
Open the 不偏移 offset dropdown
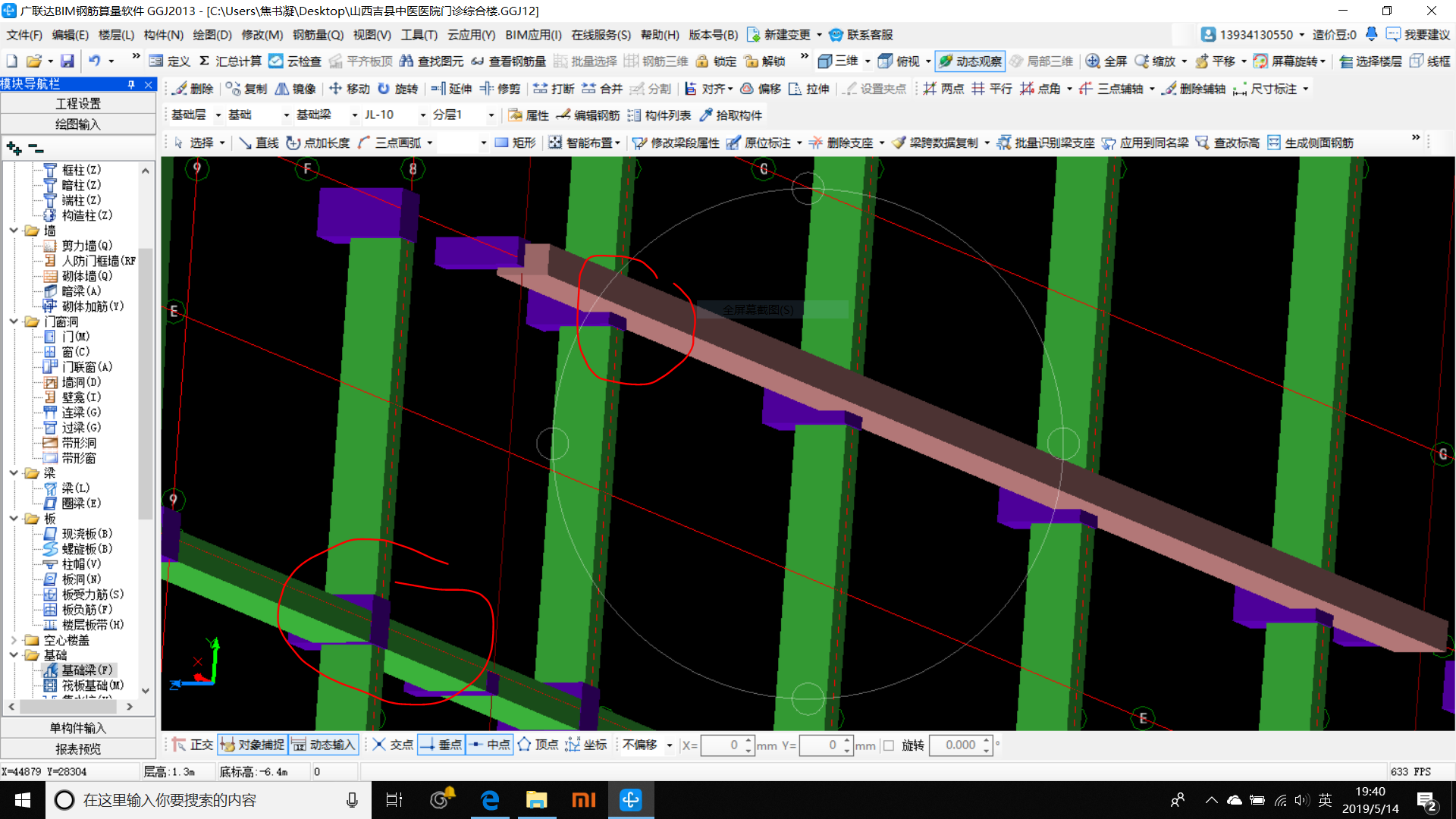click(x=669, y=745)
